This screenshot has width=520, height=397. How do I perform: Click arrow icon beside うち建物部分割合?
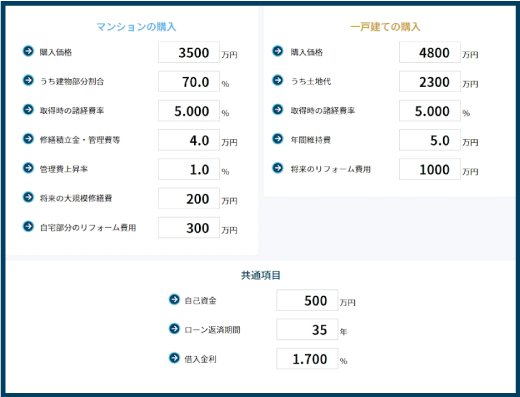tap(28, 80)
